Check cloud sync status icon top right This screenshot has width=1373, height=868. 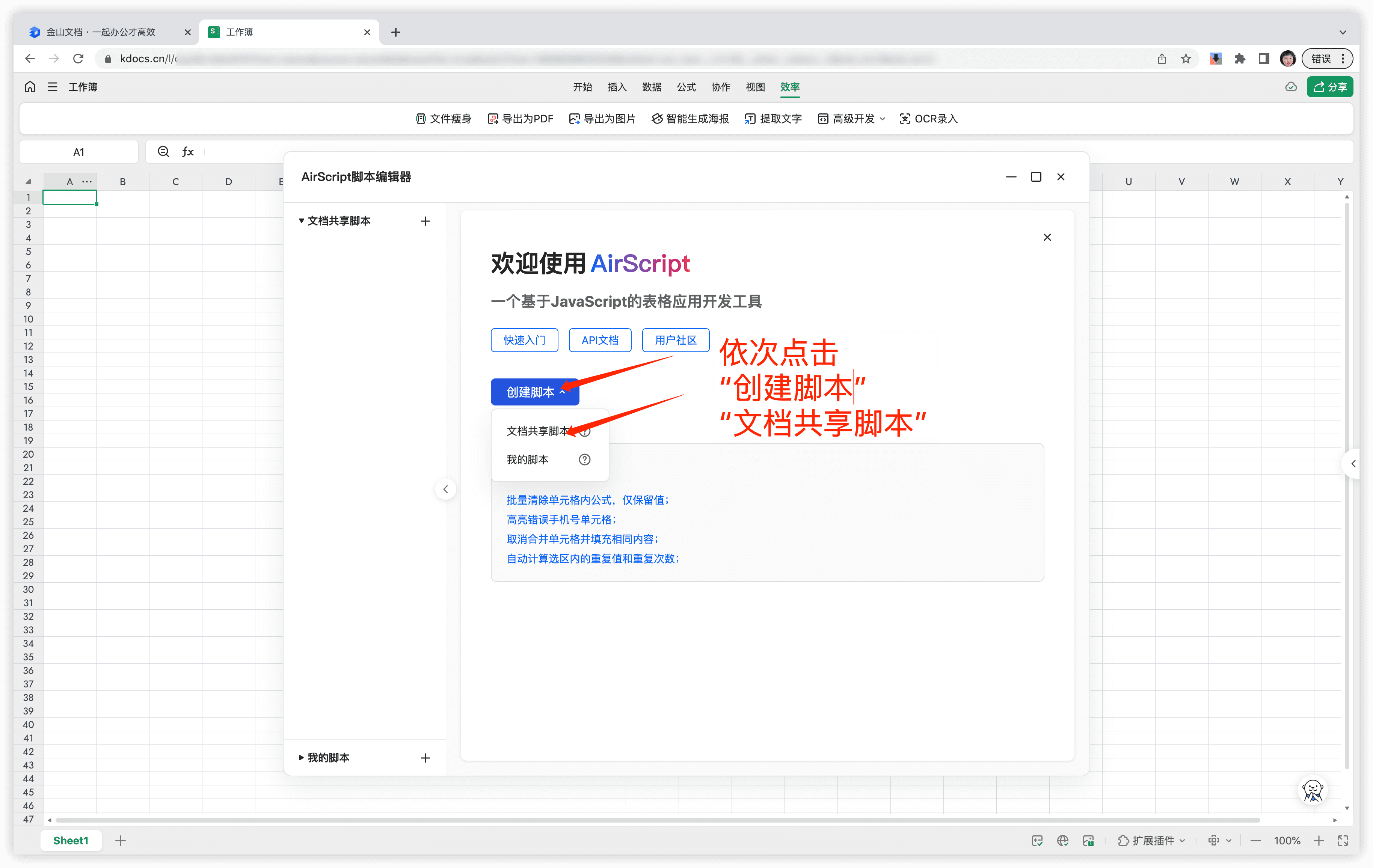pos(1290,87)
